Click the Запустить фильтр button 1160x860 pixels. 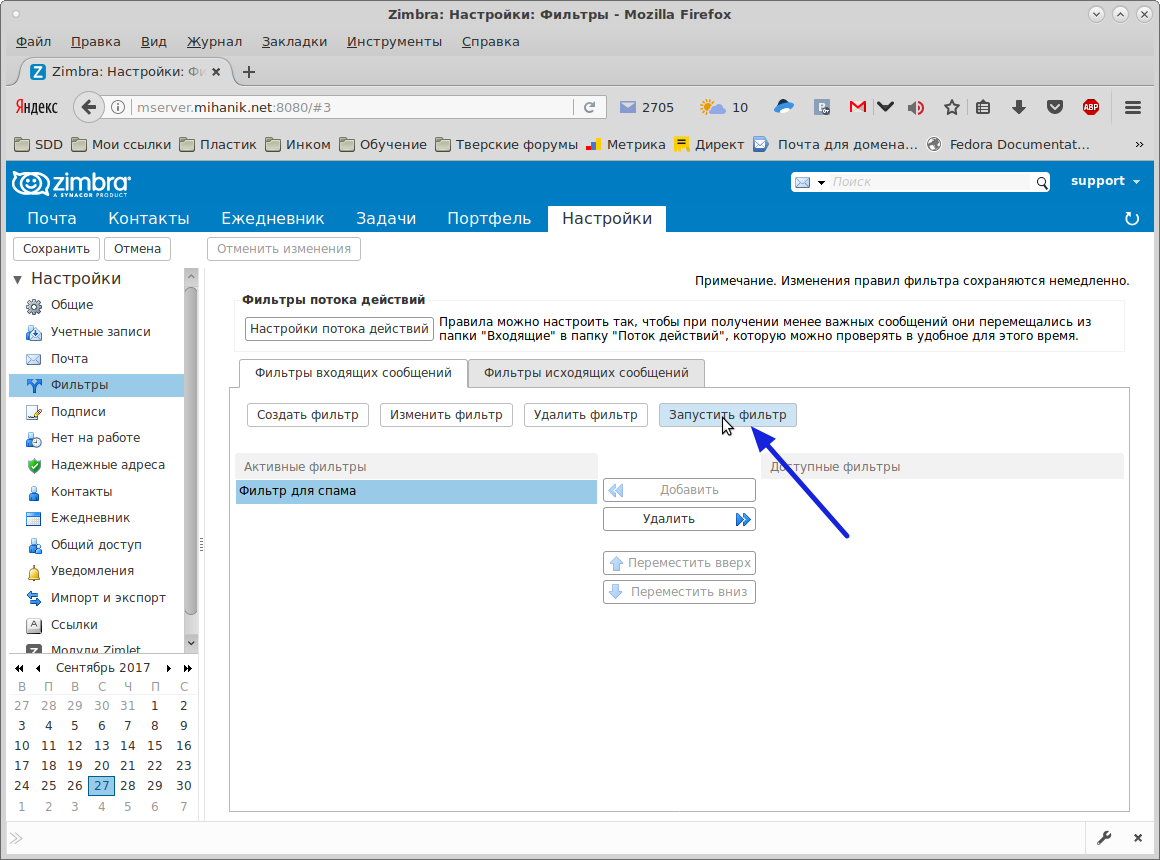tap(727, 415)
